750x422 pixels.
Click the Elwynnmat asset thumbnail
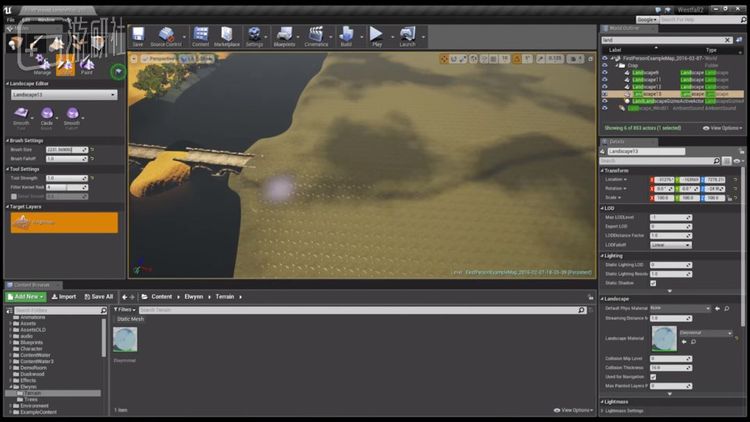click(x=125, y=340)
